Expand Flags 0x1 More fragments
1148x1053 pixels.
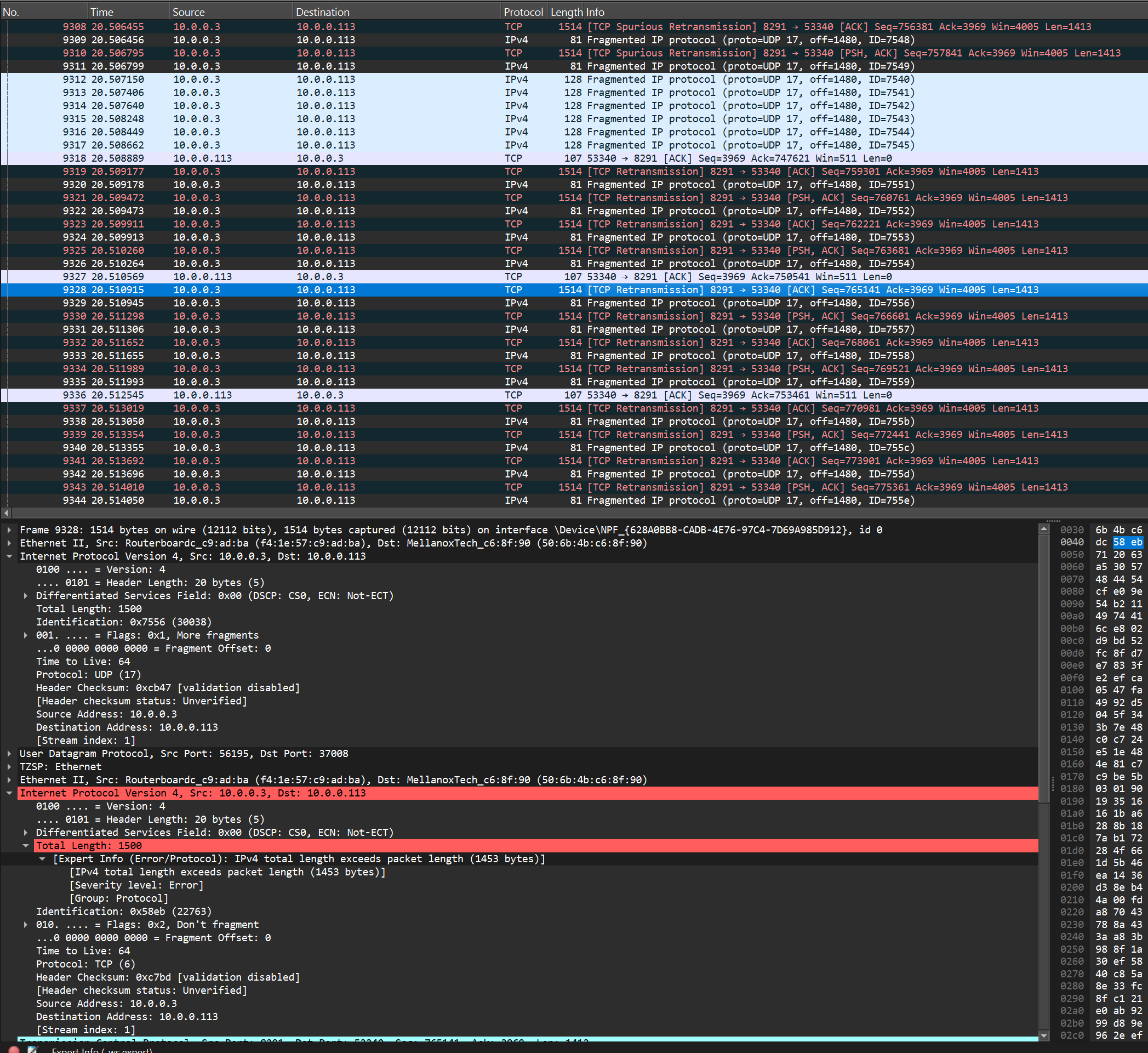pyautogui.click(x=26, y=635)
